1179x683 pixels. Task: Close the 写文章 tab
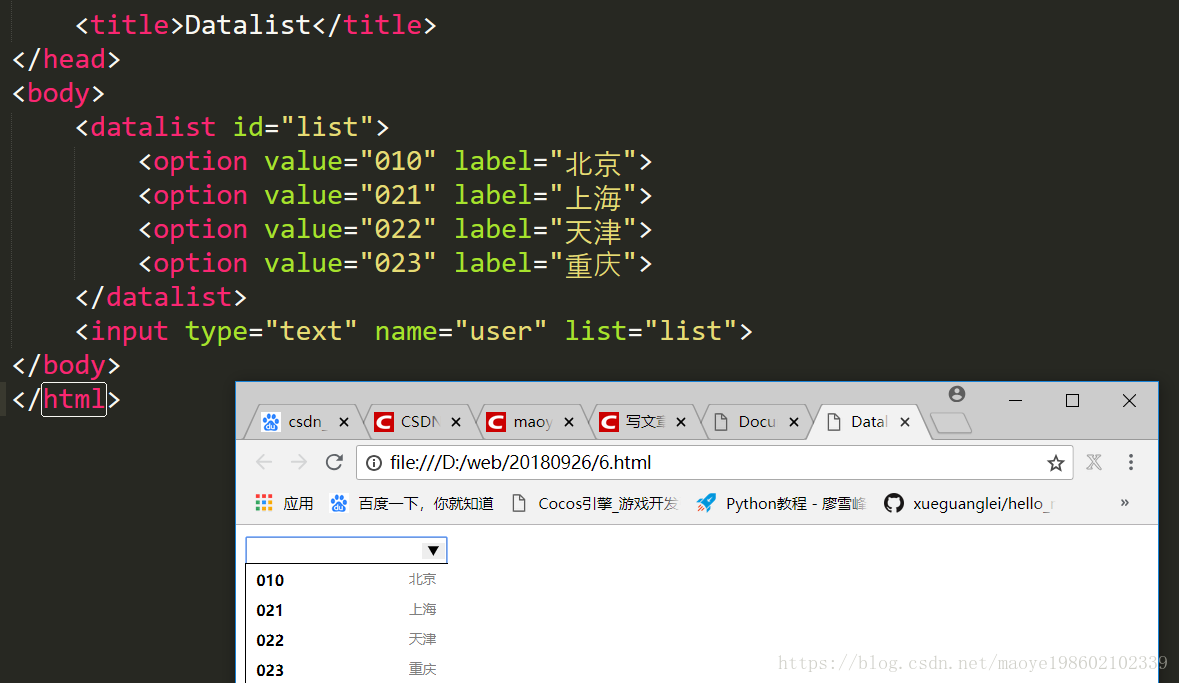point(680,422)
